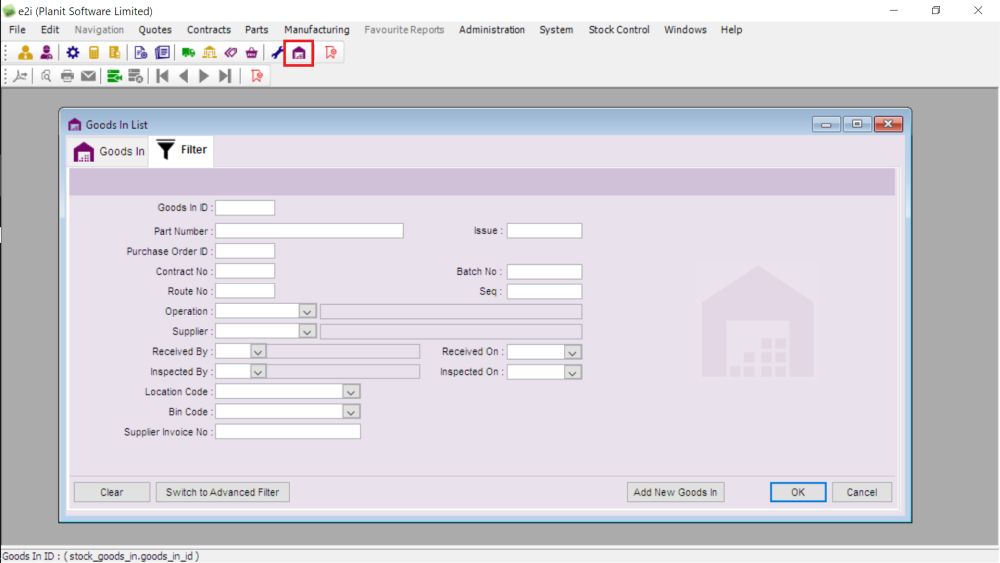1000x563 pixels.
Task: Switch to the Goods In tab
Action: tap(110, 151)
